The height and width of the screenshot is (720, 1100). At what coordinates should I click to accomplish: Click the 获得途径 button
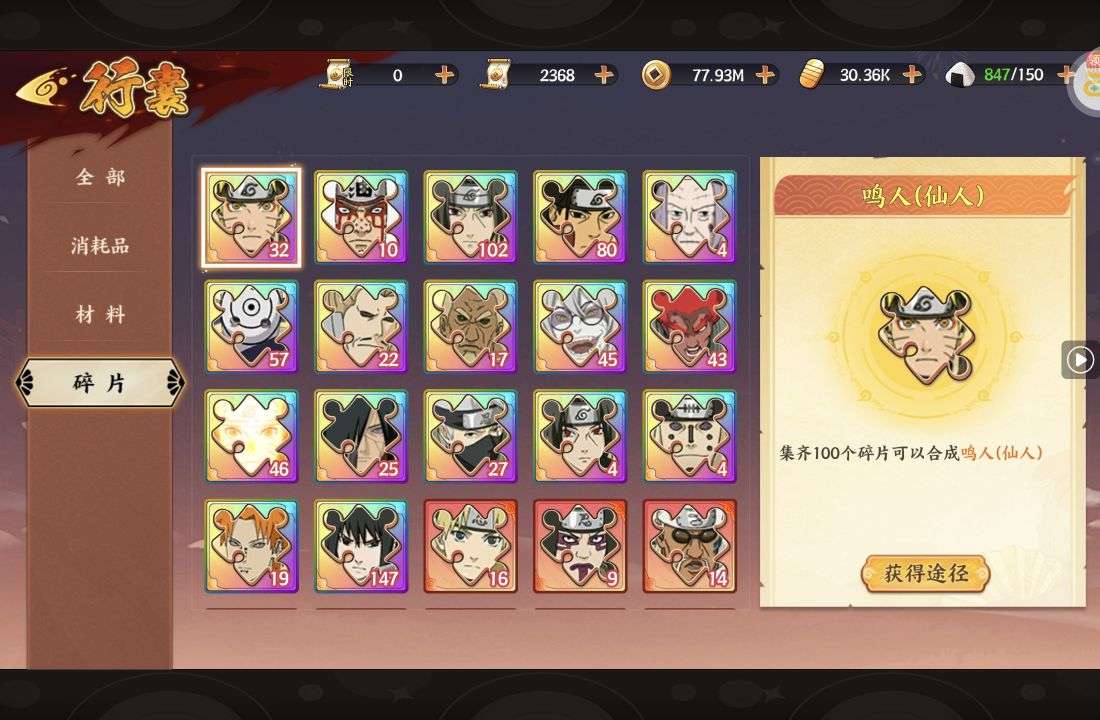coord(925,574)
